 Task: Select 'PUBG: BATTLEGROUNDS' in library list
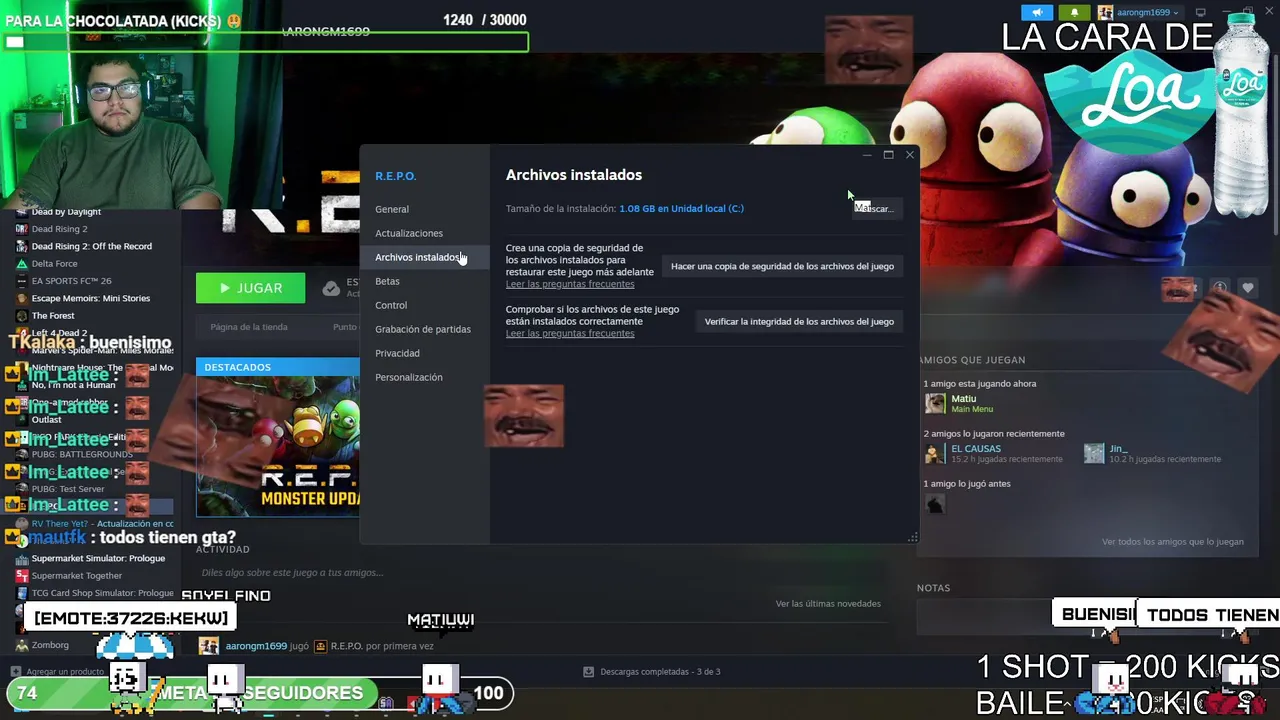pyautogui.click(x=81, y=454)
